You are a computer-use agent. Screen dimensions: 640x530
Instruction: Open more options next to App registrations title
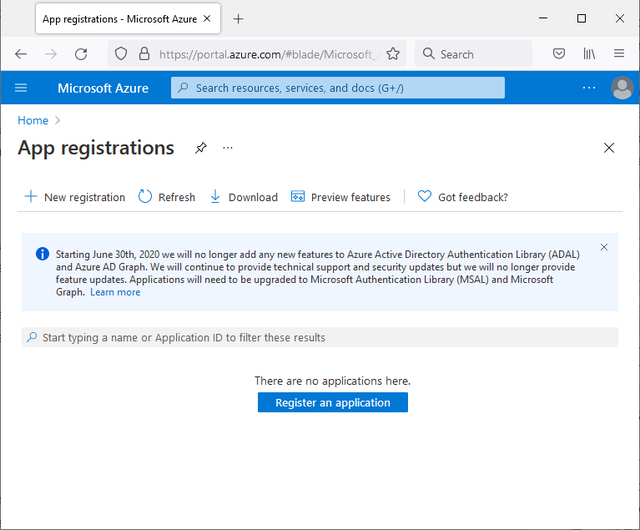point(227,148)
